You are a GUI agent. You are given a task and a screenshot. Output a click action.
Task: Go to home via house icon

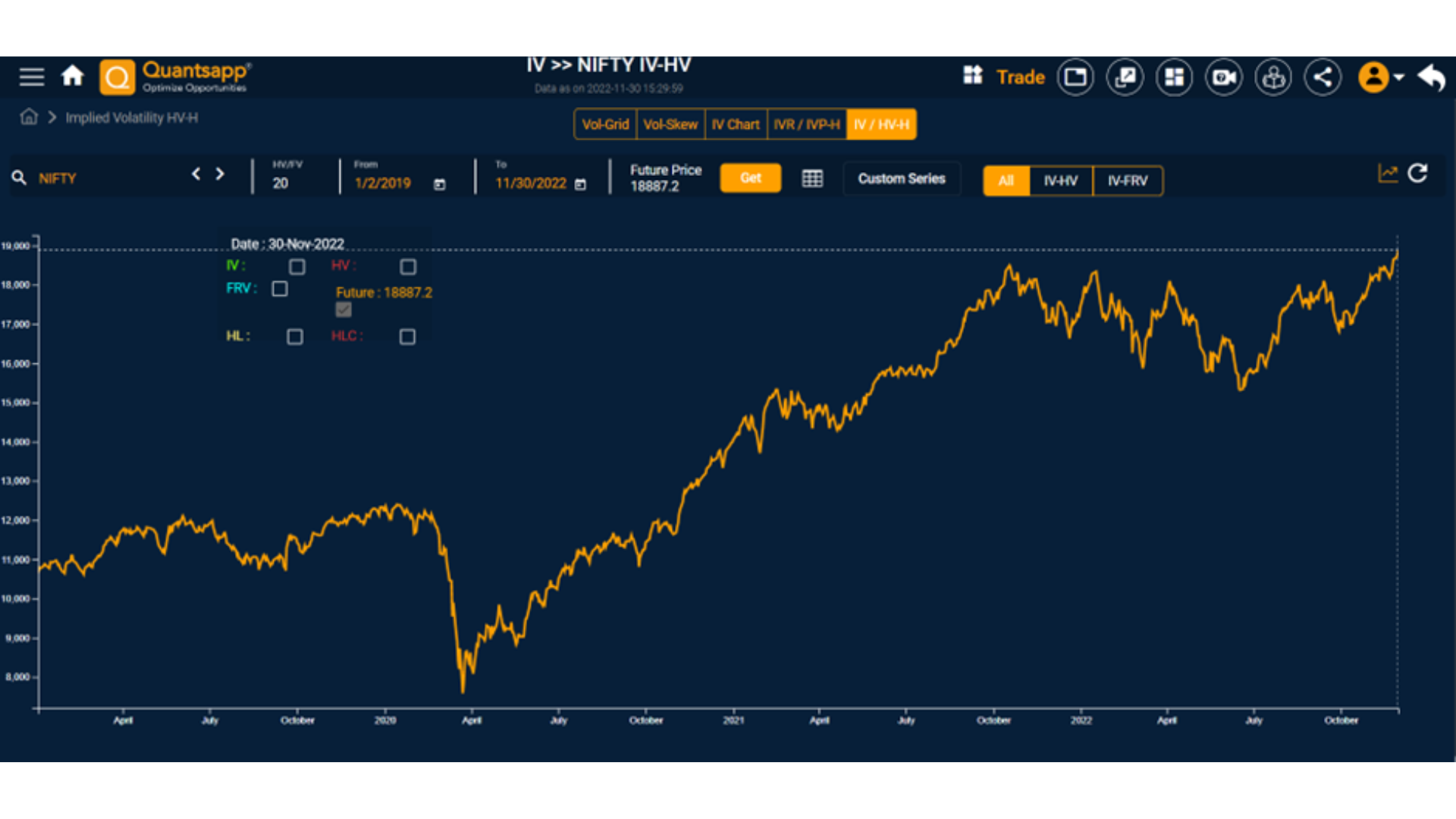pos(73,77)
